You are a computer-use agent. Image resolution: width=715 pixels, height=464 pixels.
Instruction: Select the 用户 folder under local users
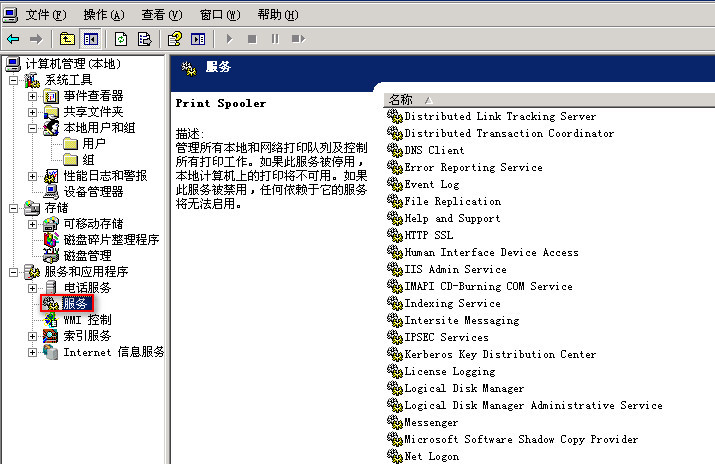pos(94,144)
